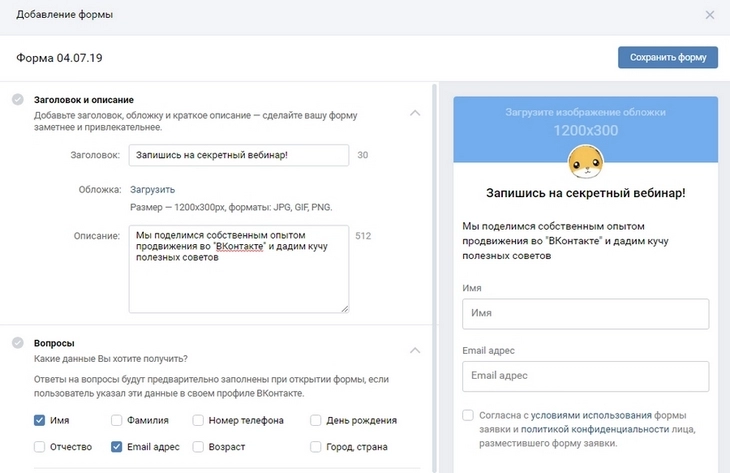Collapse the 'Заголовок и описание' section chevron
This screenshot has width=730, height=473.
click(x=415, y=113)
